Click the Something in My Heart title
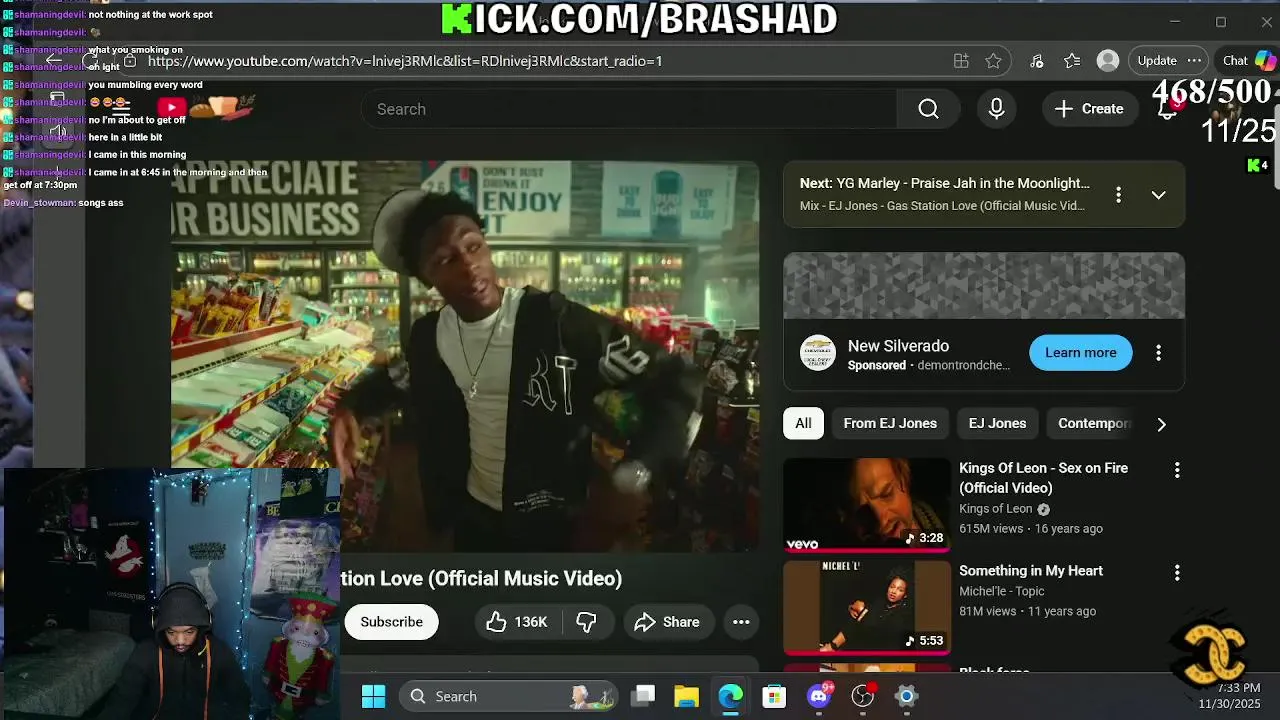This screenshot has width=1280, height=720. (x=1031, y=571)
